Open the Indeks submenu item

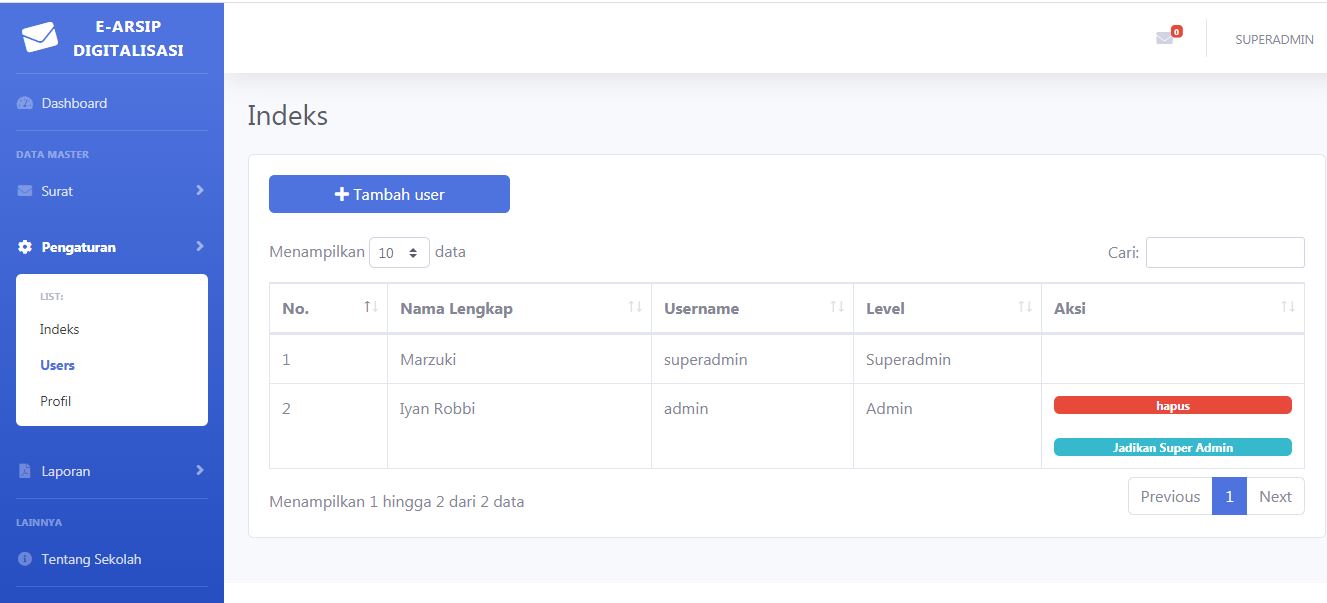60,329
